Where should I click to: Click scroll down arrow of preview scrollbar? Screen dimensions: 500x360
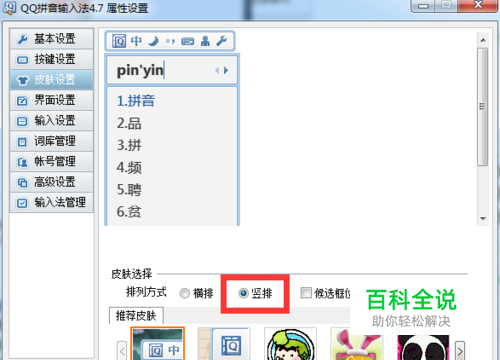pyautogui.click(x=483, y=219)
